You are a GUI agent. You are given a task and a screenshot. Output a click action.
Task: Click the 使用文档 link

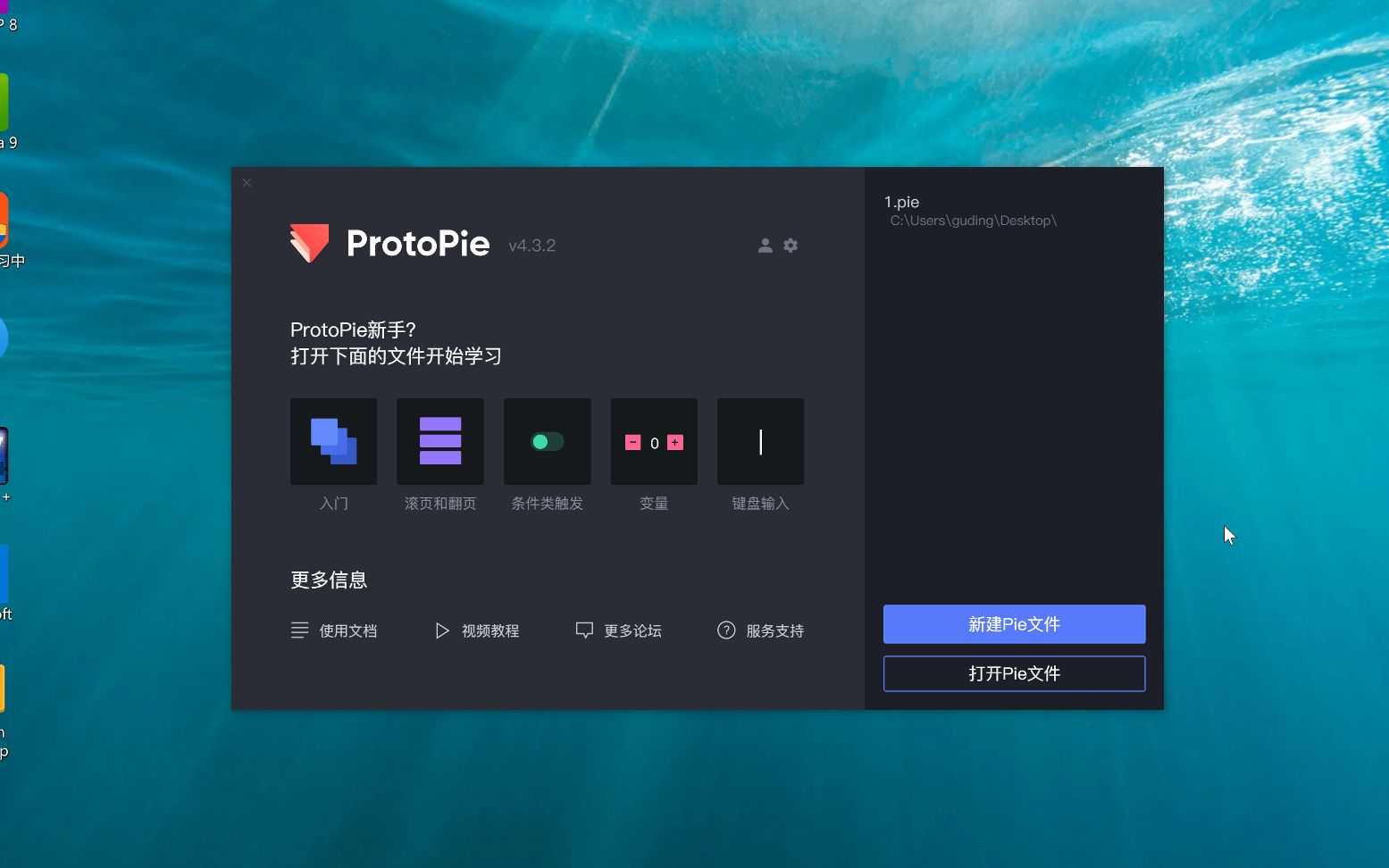coord(334,630)
